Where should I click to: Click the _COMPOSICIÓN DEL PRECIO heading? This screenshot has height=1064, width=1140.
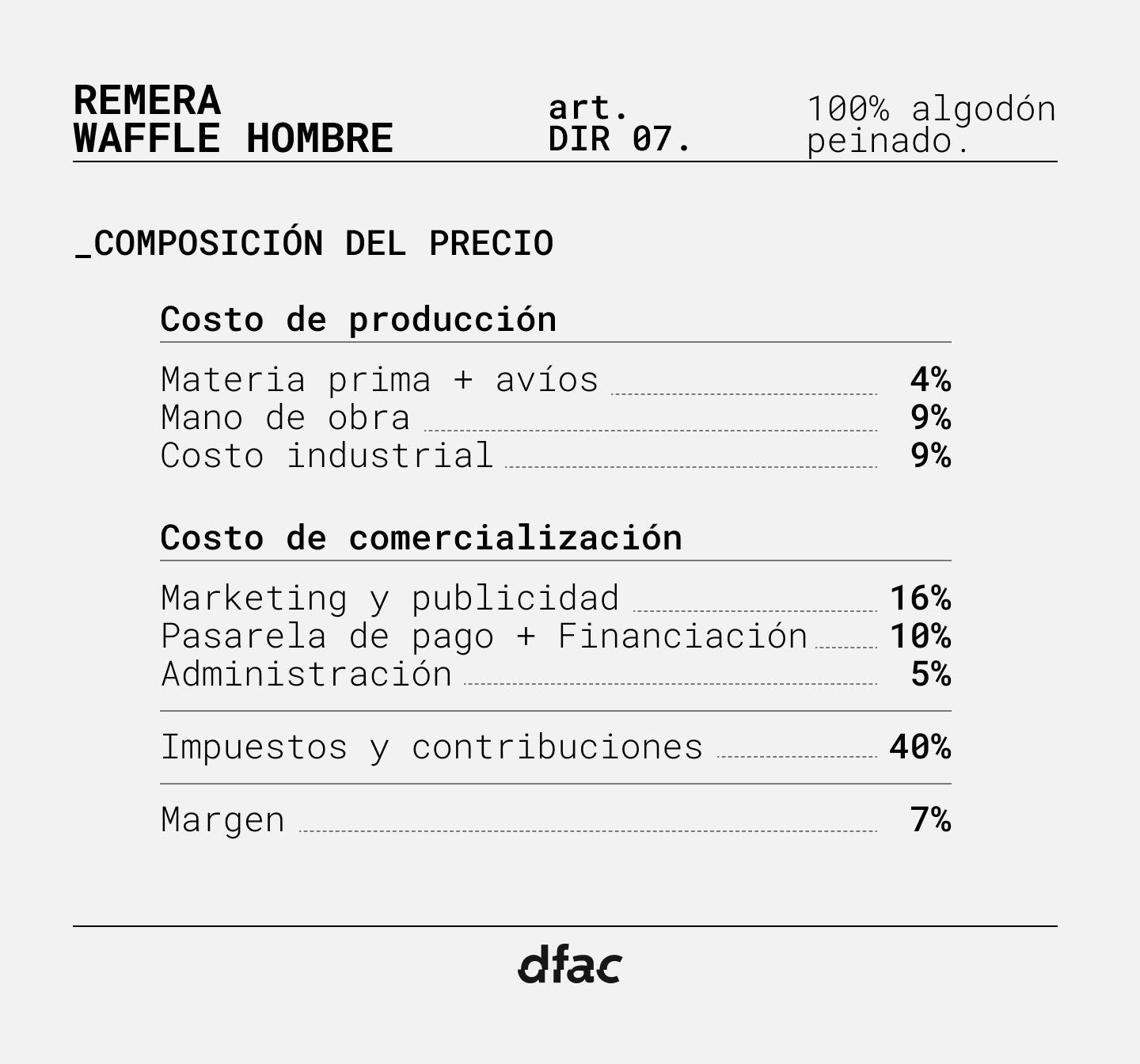coord(314,243)
